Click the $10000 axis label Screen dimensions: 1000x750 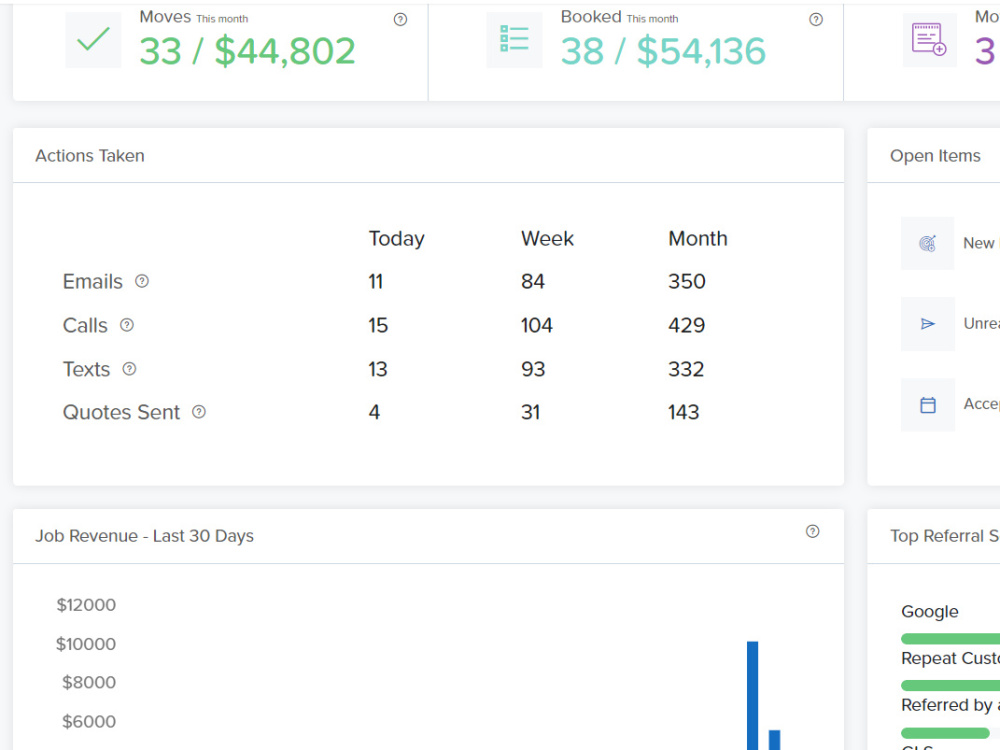click(86, 644)
